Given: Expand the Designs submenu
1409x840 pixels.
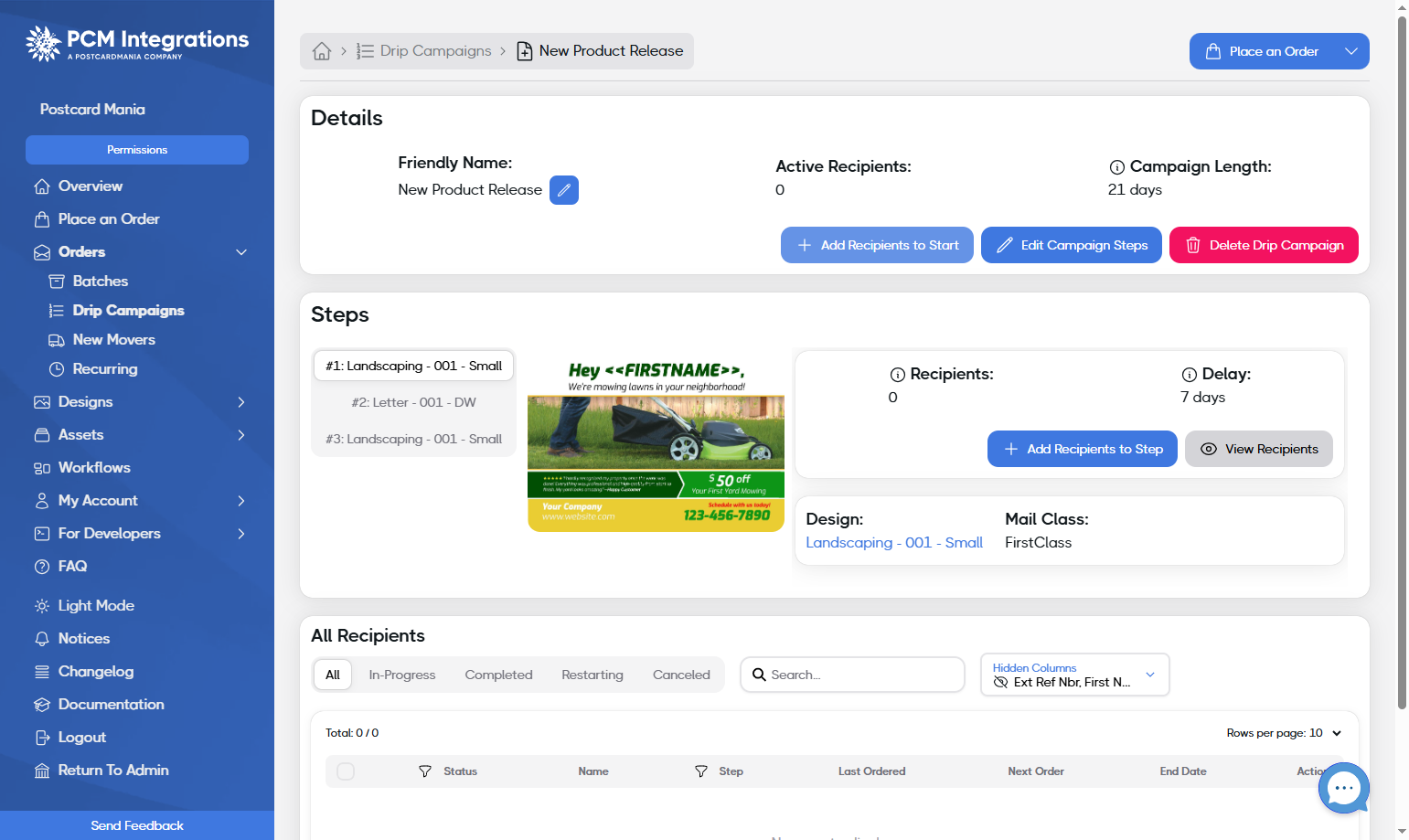Looking at the screenshot, I should tap(241, 402).
